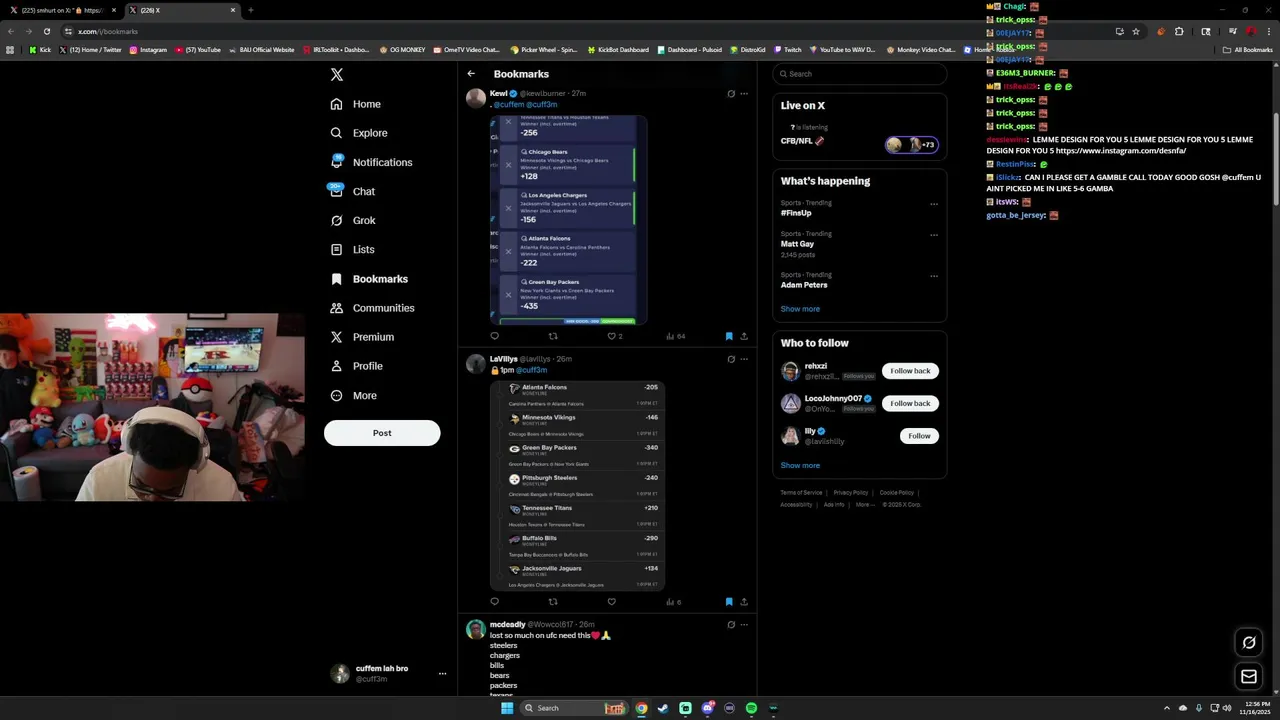Open All Bookmarks folder in browser
The width and height of the screenshot is (1280, 720).
click(1248, 50)
